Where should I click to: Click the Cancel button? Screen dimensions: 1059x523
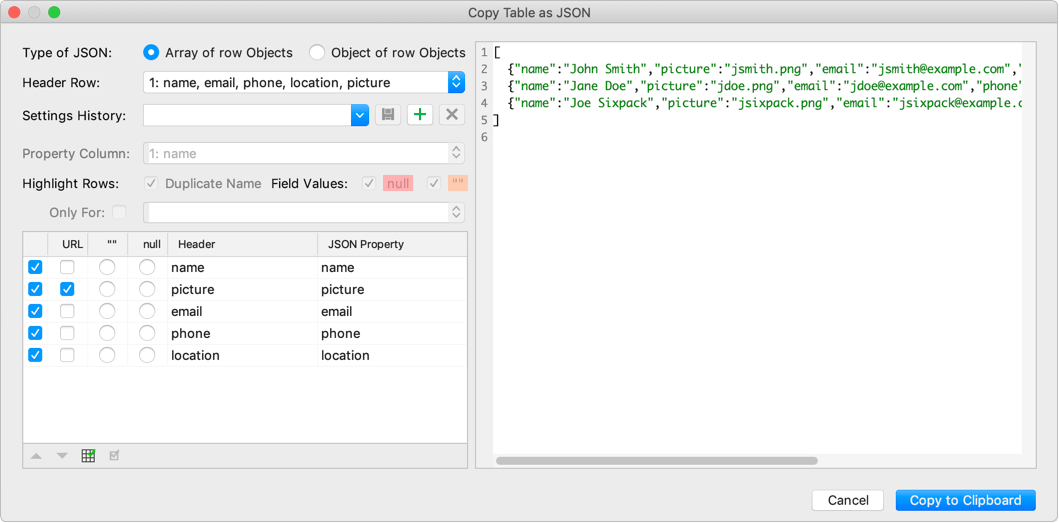[x=848, y=500]
